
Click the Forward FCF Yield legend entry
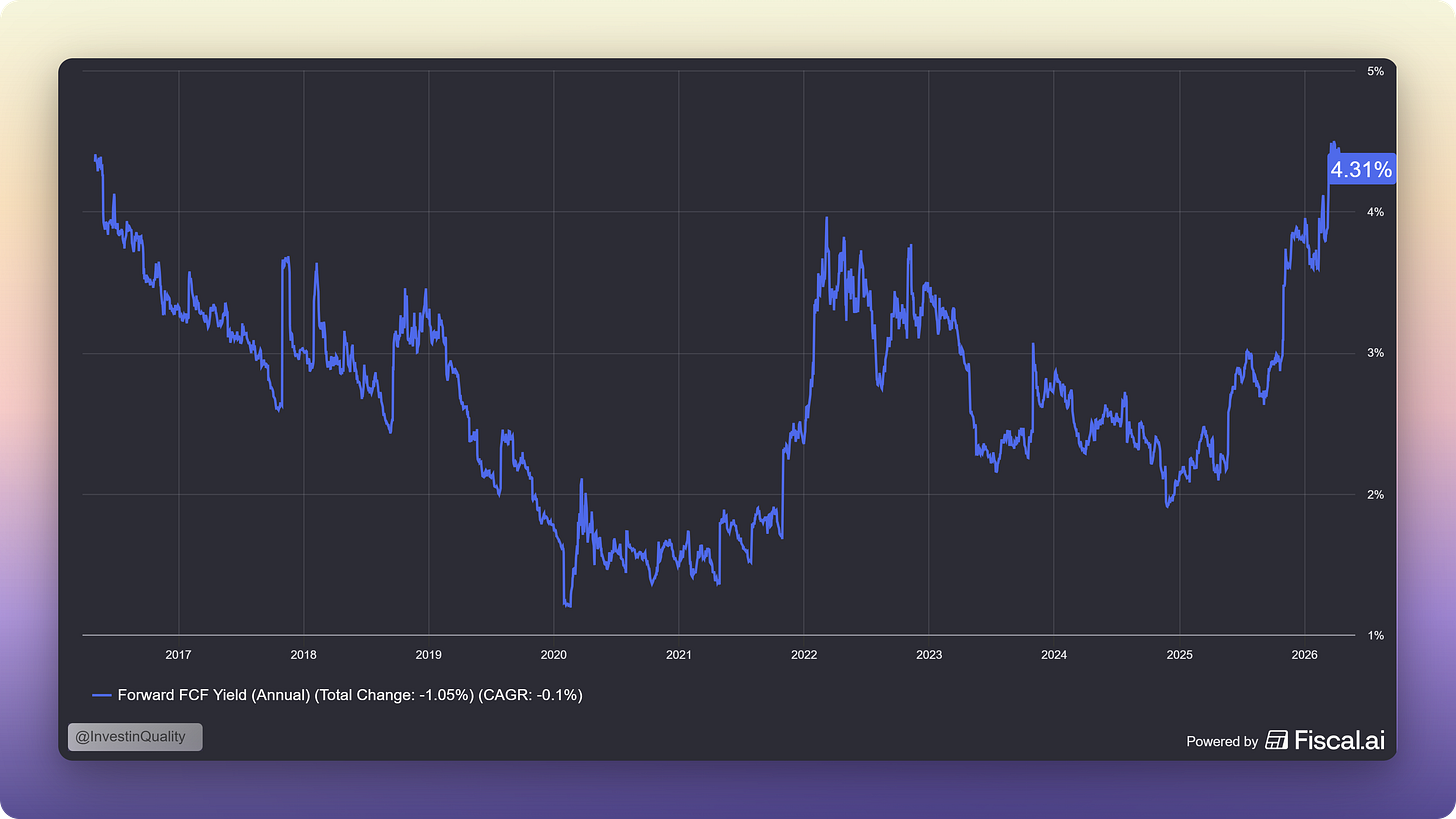click(337, 694)
